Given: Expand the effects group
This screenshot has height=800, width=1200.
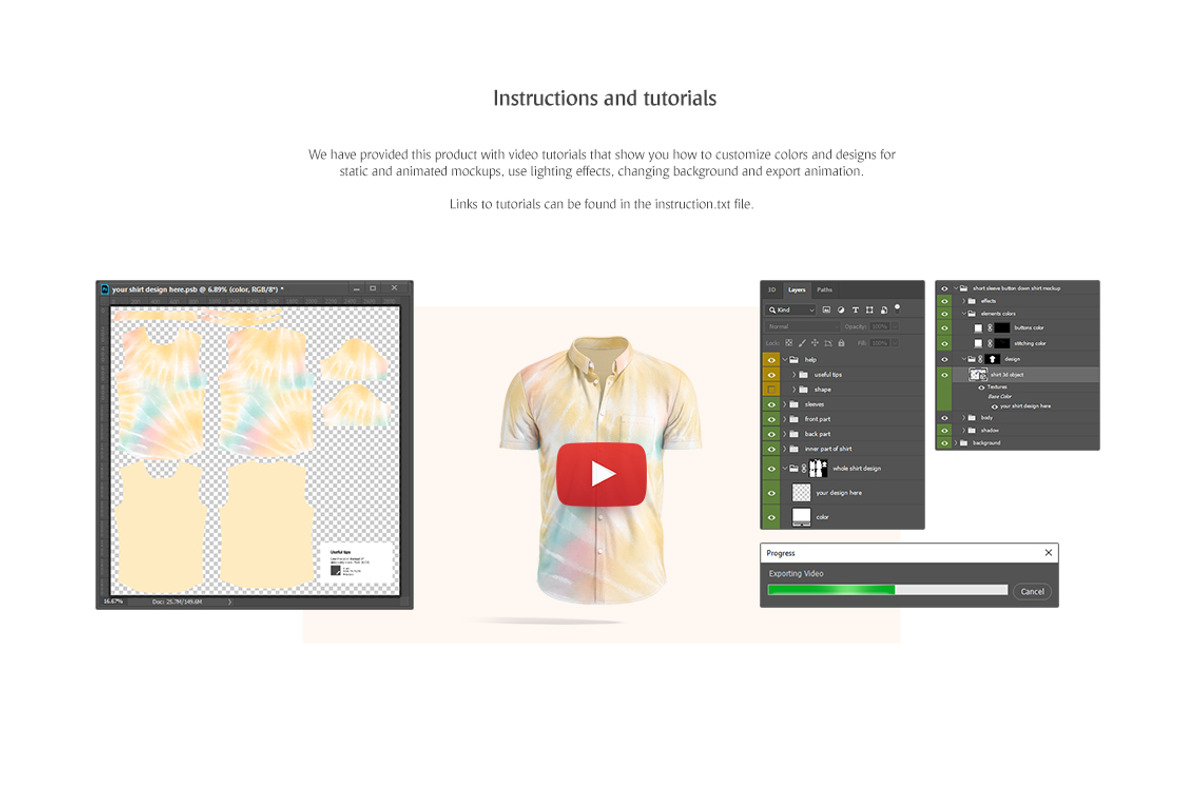Looking at the screenshot, I should [x=963, y=301].
